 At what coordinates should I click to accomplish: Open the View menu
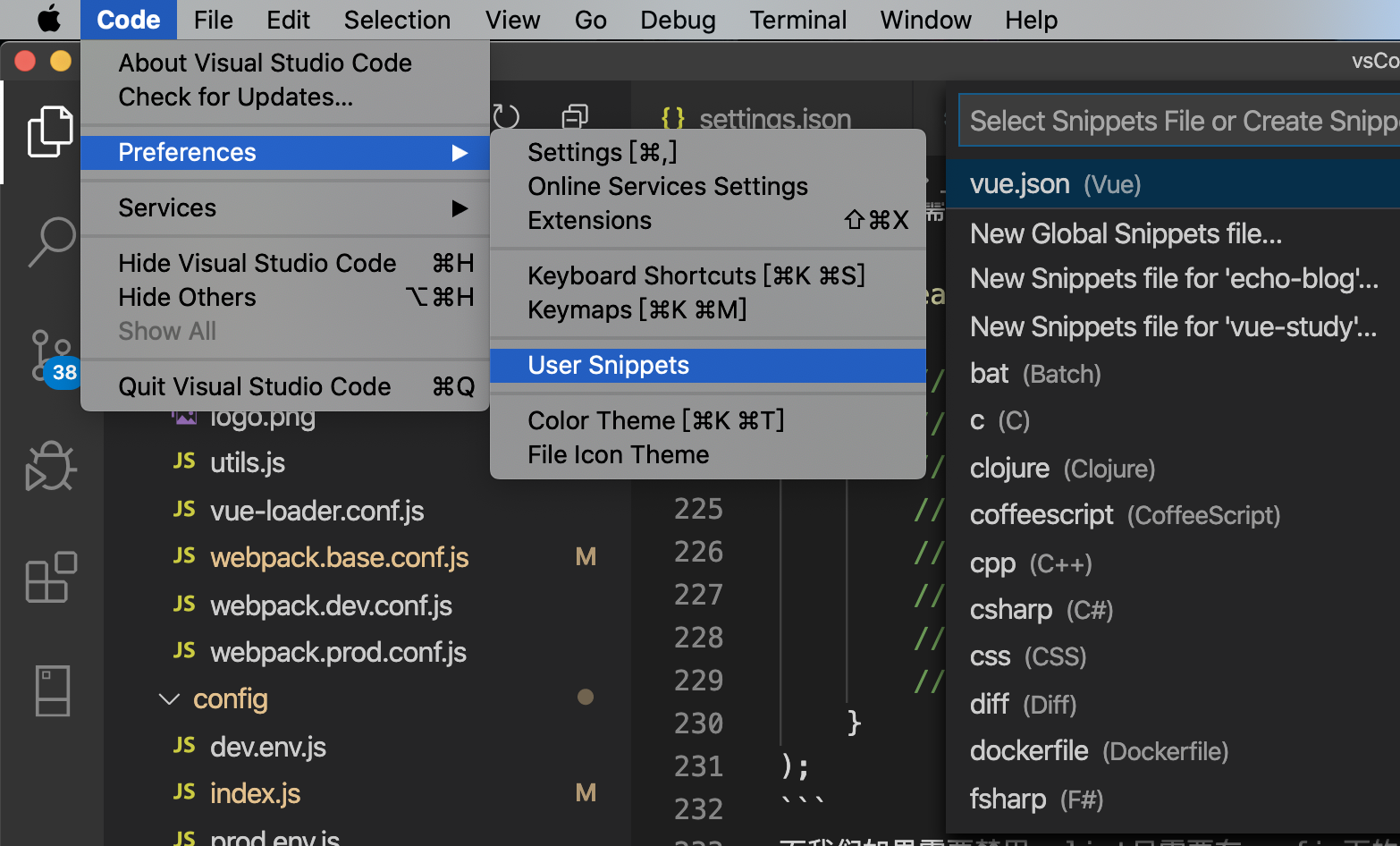(512, 20)
